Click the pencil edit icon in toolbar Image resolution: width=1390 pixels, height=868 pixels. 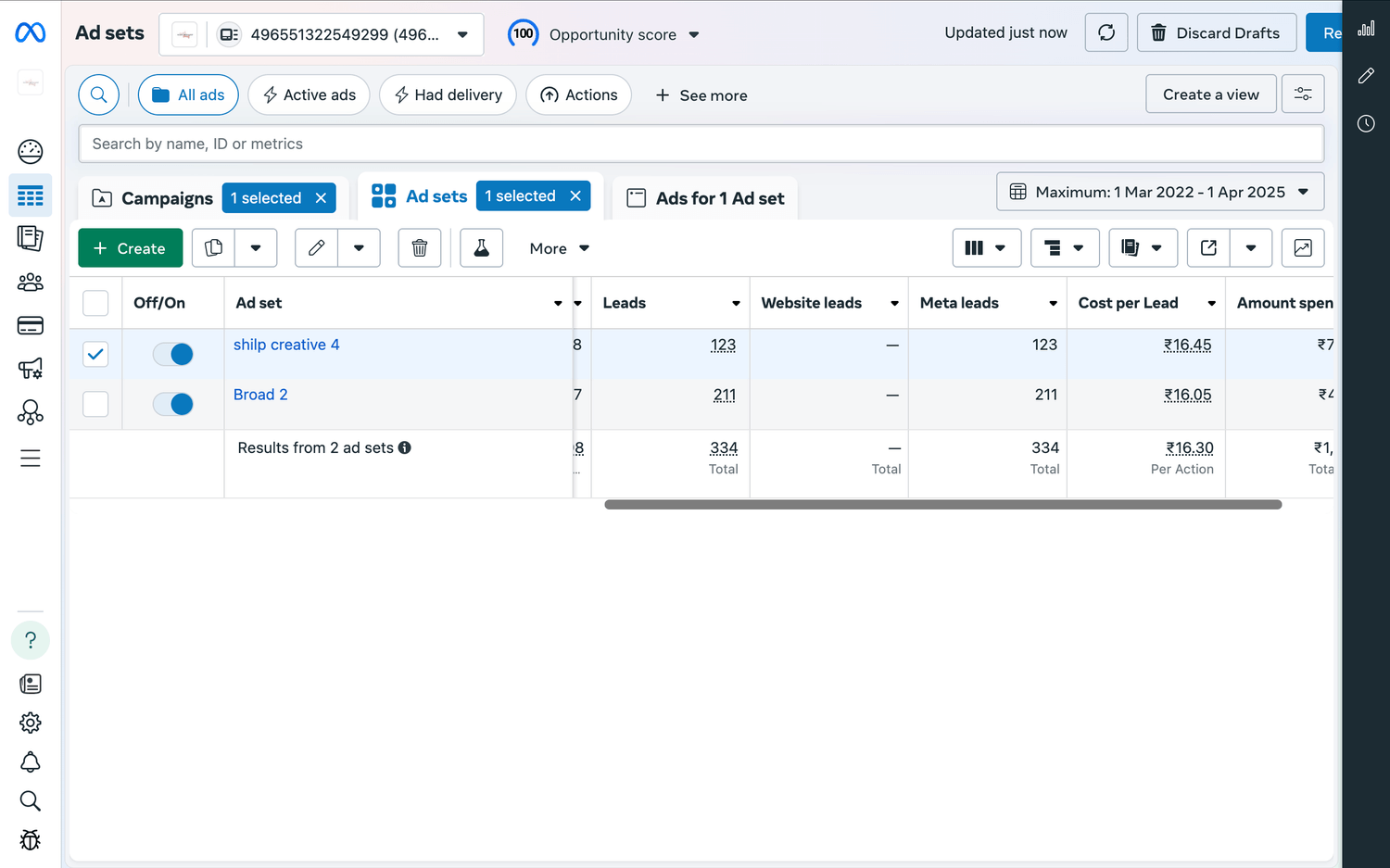pyautogui.click(x=317, y=248)
